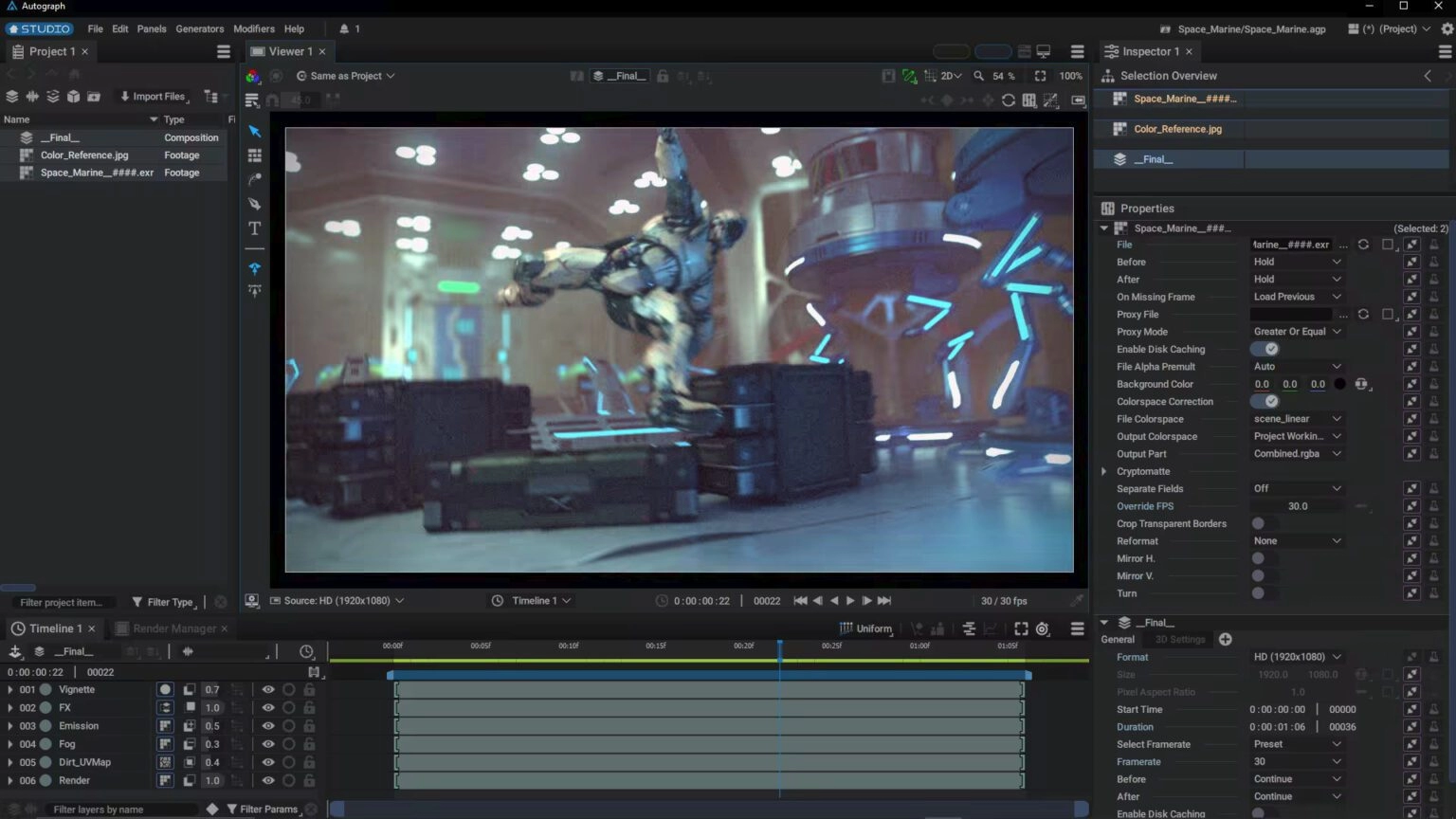Select the arrow selection tool

pyautogui.click(x=254, y=132)
